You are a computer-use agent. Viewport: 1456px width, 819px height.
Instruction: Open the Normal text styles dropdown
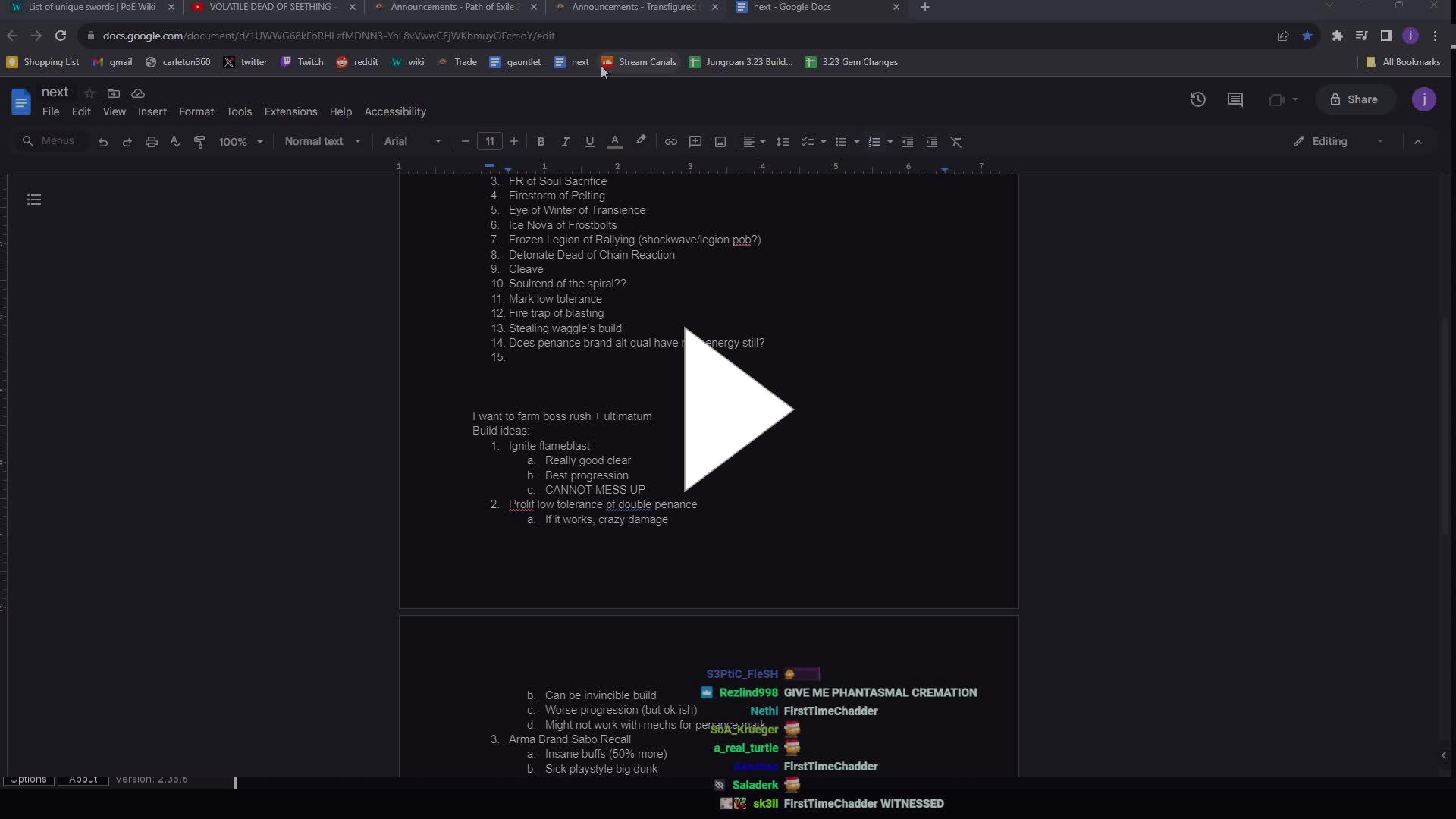(322, 141)
